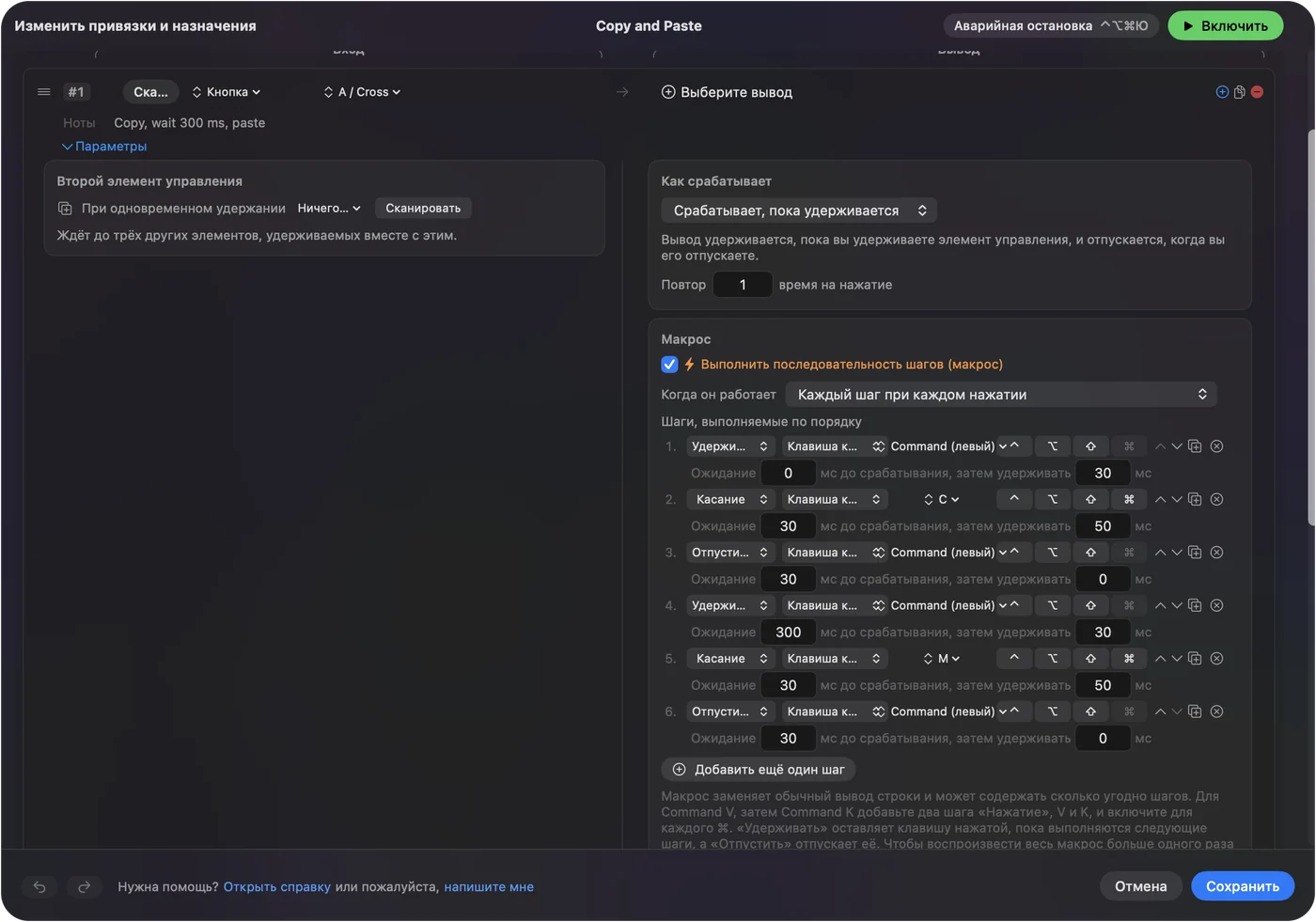Image resolution: width=1316 pixels, height=922 pixels.
Task: Toggle the Control modifier on step 5
Action: pos(1014,659)
